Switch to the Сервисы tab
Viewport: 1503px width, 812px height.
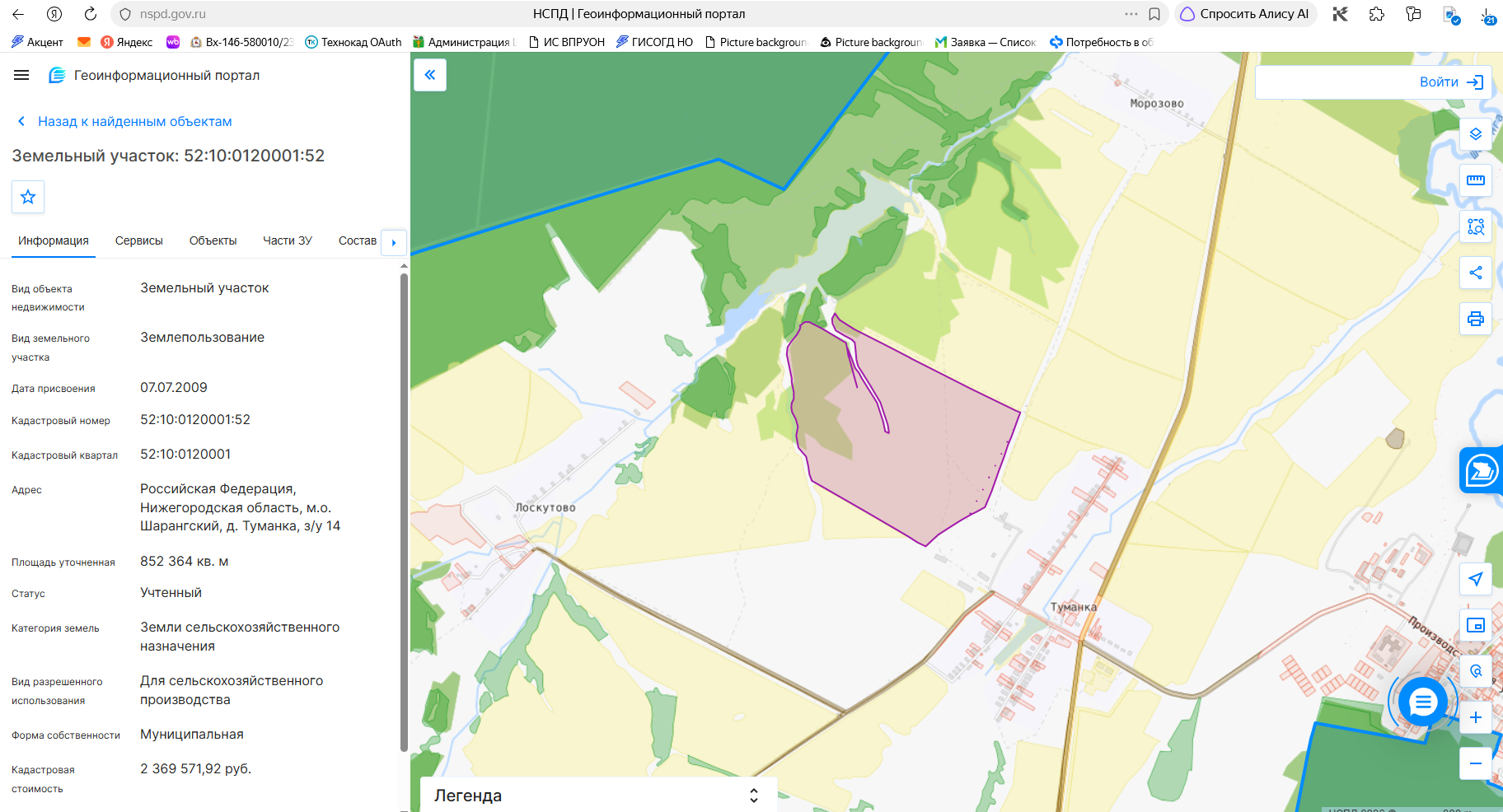click(138, 240)
